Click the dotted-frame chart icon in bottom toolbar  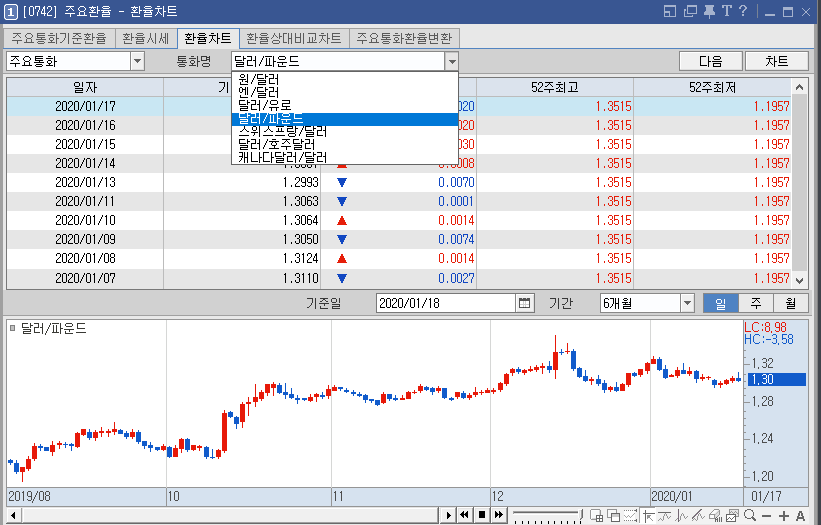(x=630, y=516)
